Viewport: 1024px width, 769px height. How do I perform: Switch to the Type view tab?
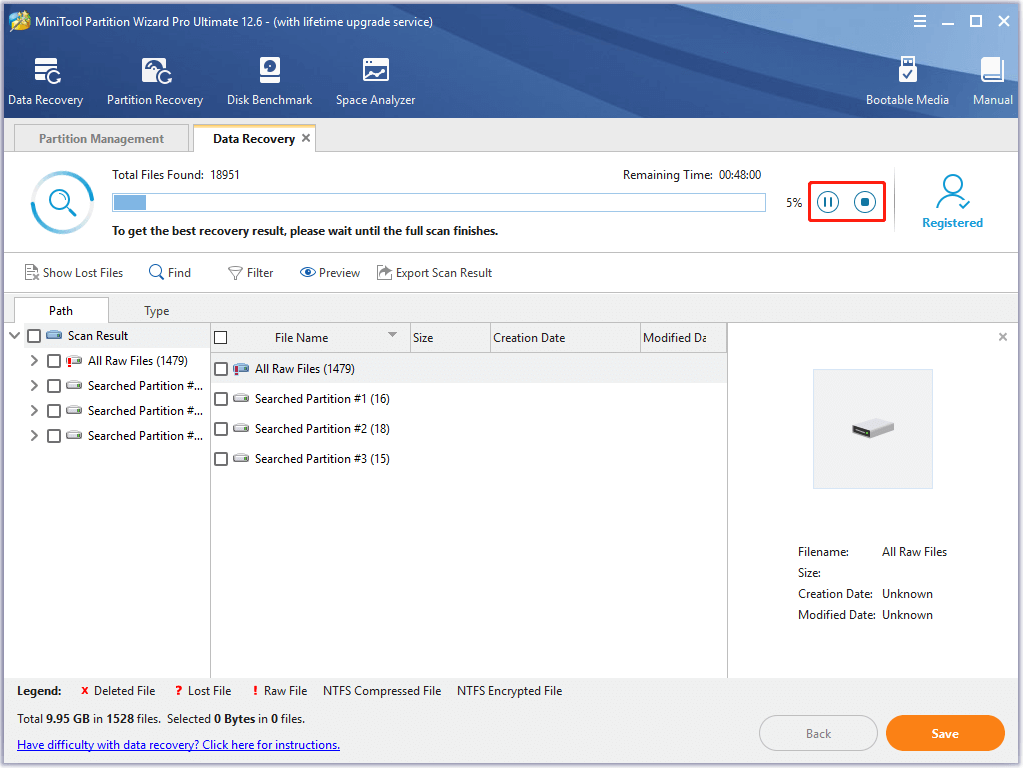tap(157, 311)
